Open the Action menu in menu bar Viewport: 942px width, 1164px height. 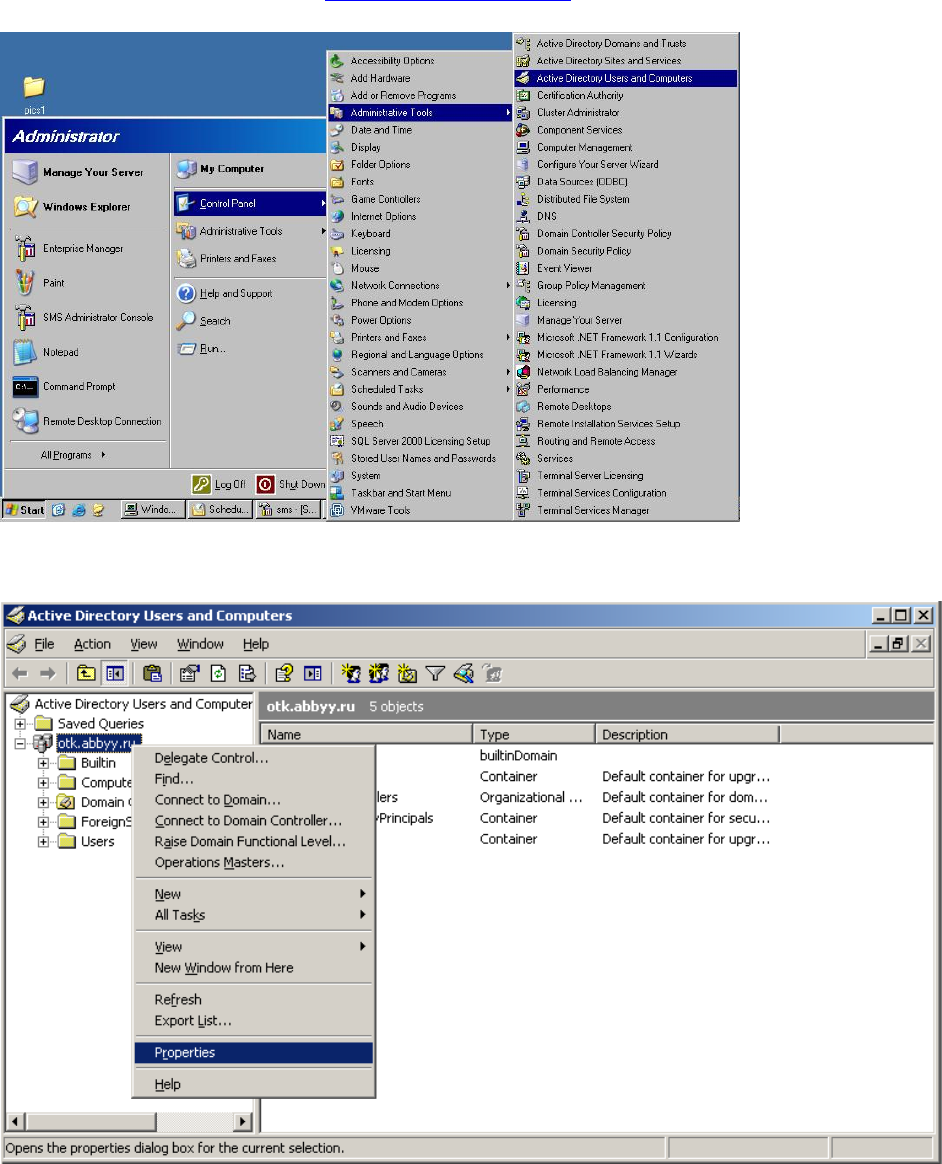point(92,644)
